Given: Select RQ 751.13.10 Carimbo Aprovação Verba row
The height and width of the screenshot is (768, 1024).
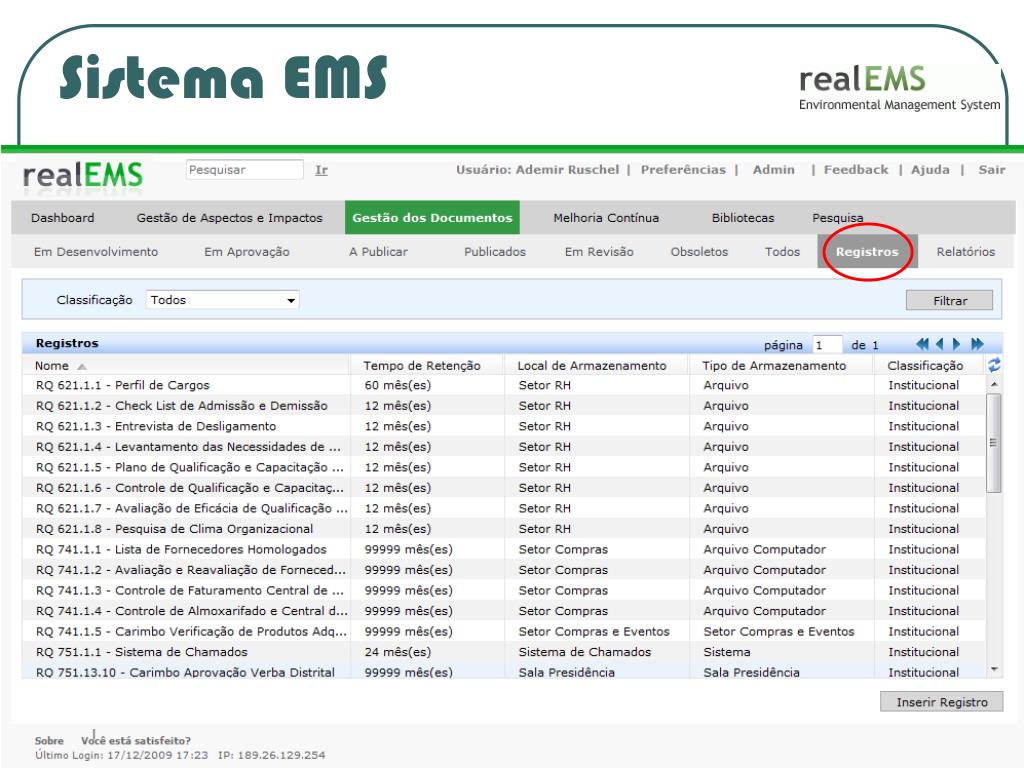Looking at the screenshot, I should click(x=504, y=671).
